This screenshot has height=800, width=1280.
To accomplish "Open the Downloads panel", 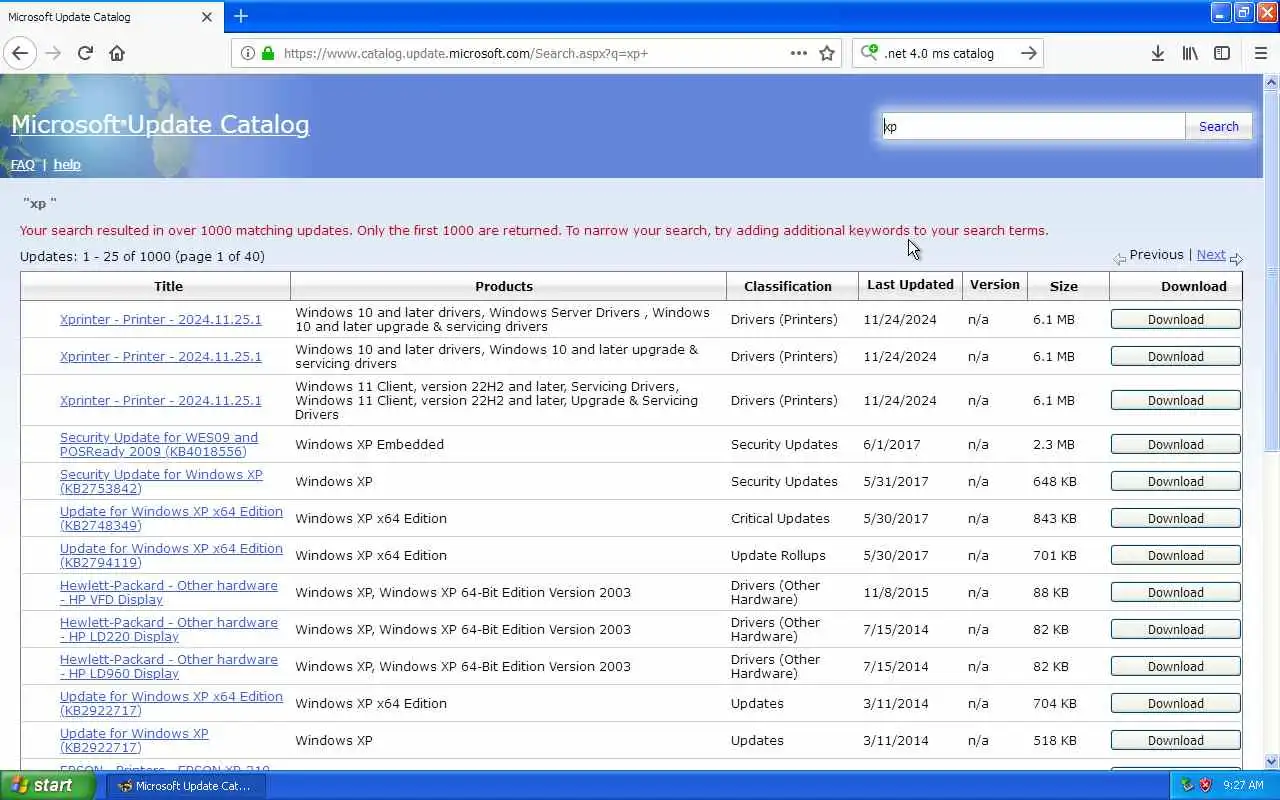I will pyautogui.click(x=1157, y=53).
